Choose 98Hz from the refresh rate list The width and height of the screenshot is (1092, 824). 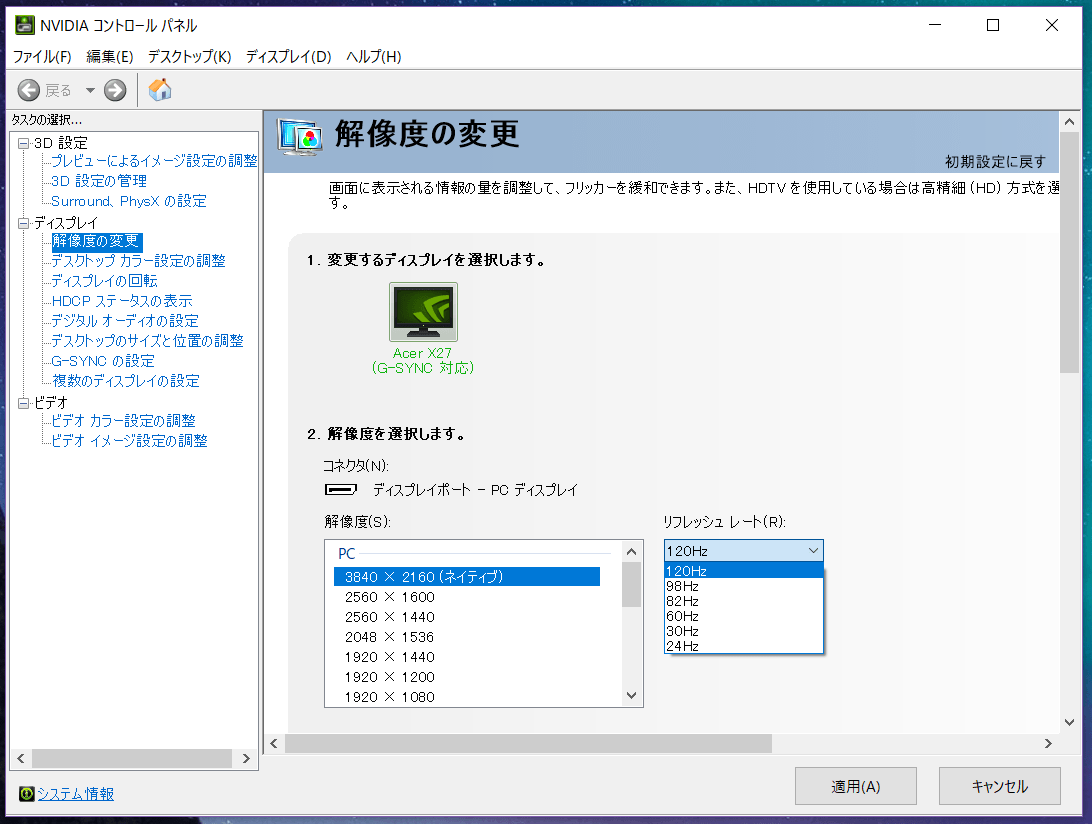point(683,586)
